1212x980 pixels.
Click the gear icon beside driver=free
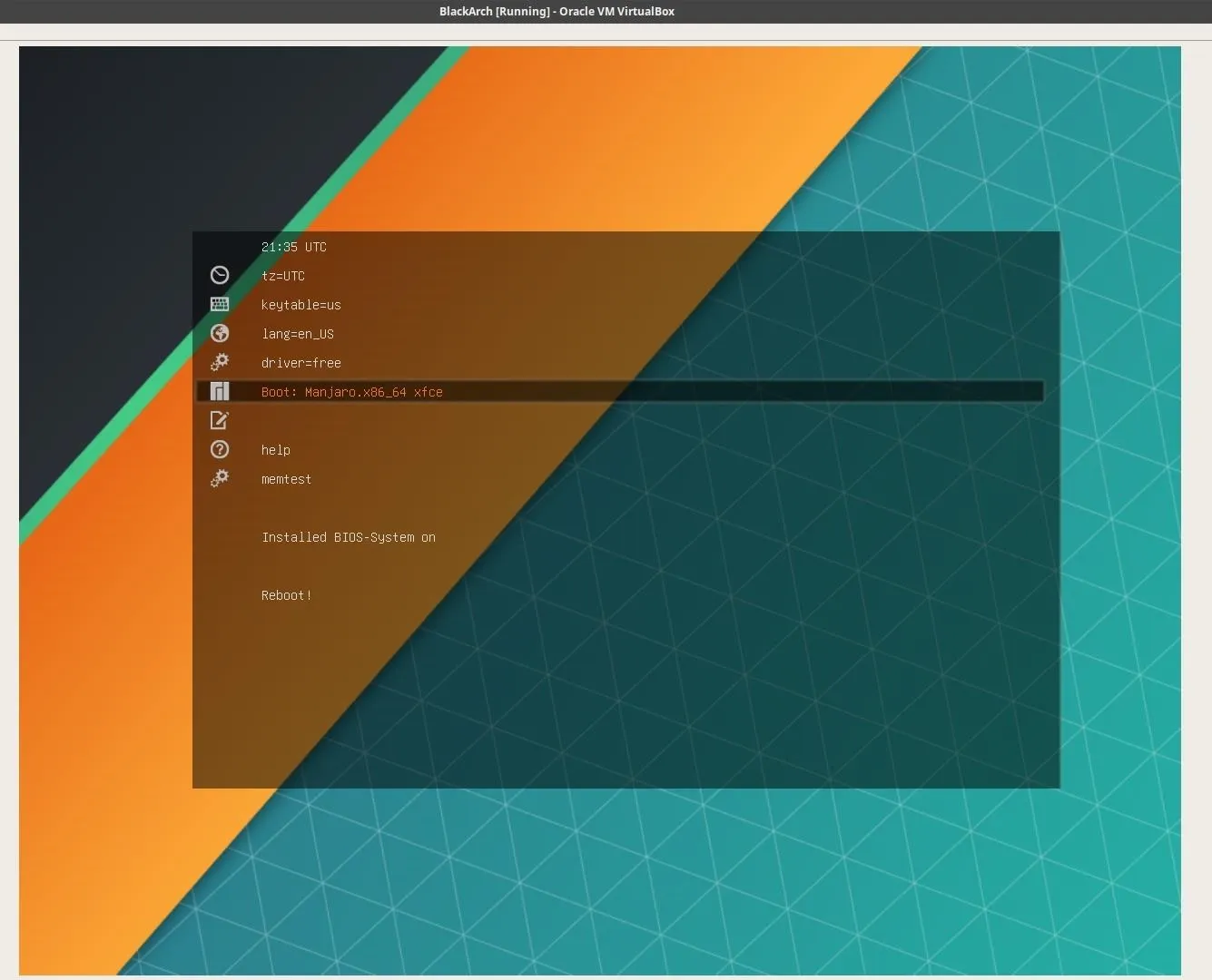coord(220,362)
